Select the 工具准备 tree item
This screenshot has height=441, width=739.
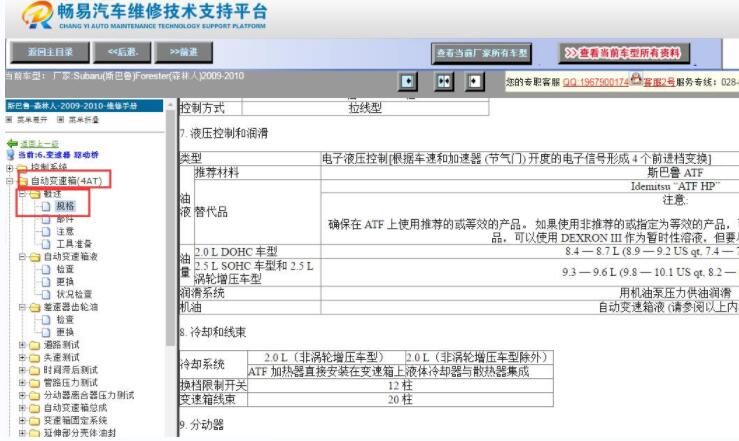pyautogui.click(x=74, y=244)
